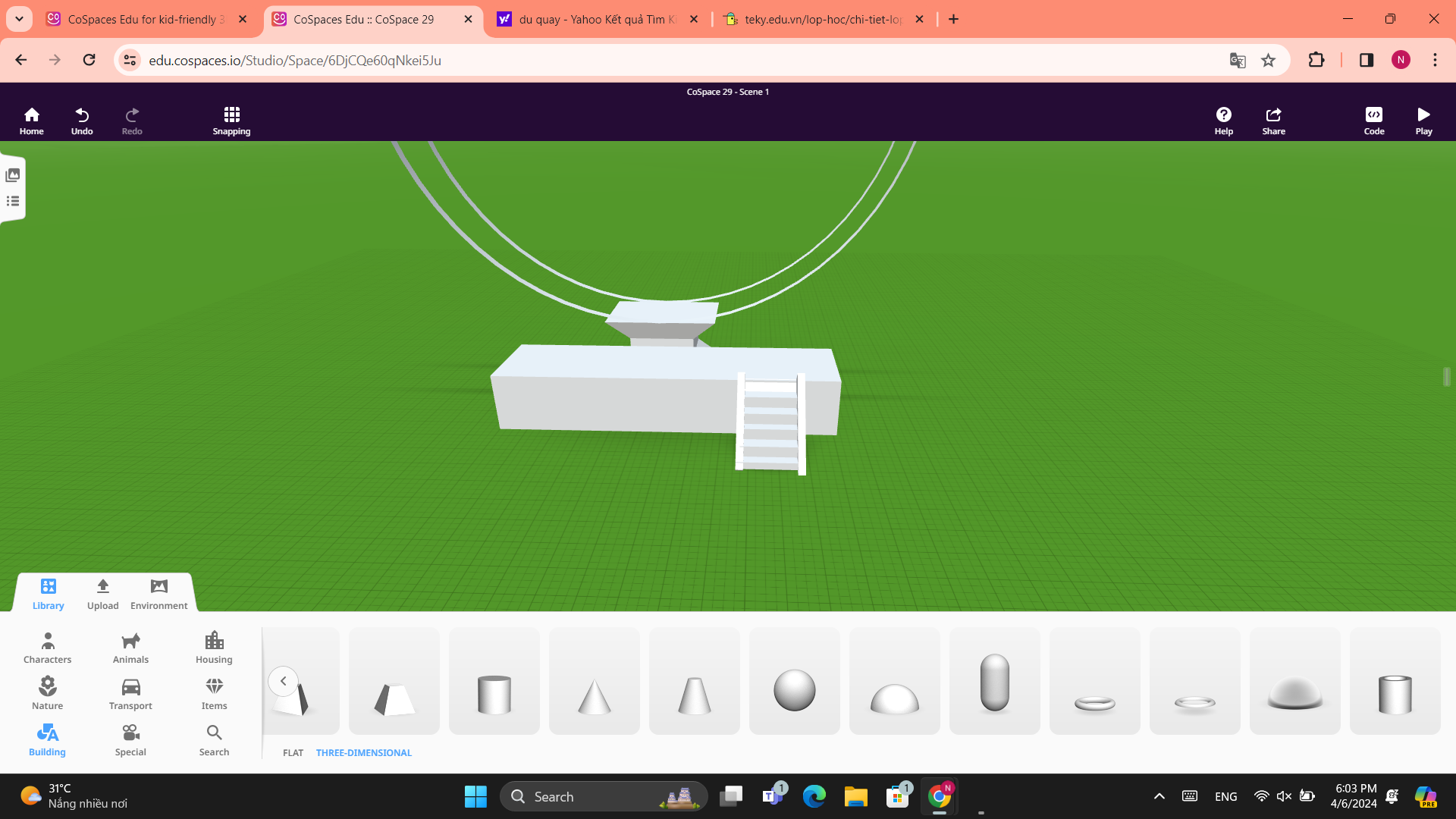Click the Redo button
The width and height of the screenshot is (1456, 819).
point(132,121)
